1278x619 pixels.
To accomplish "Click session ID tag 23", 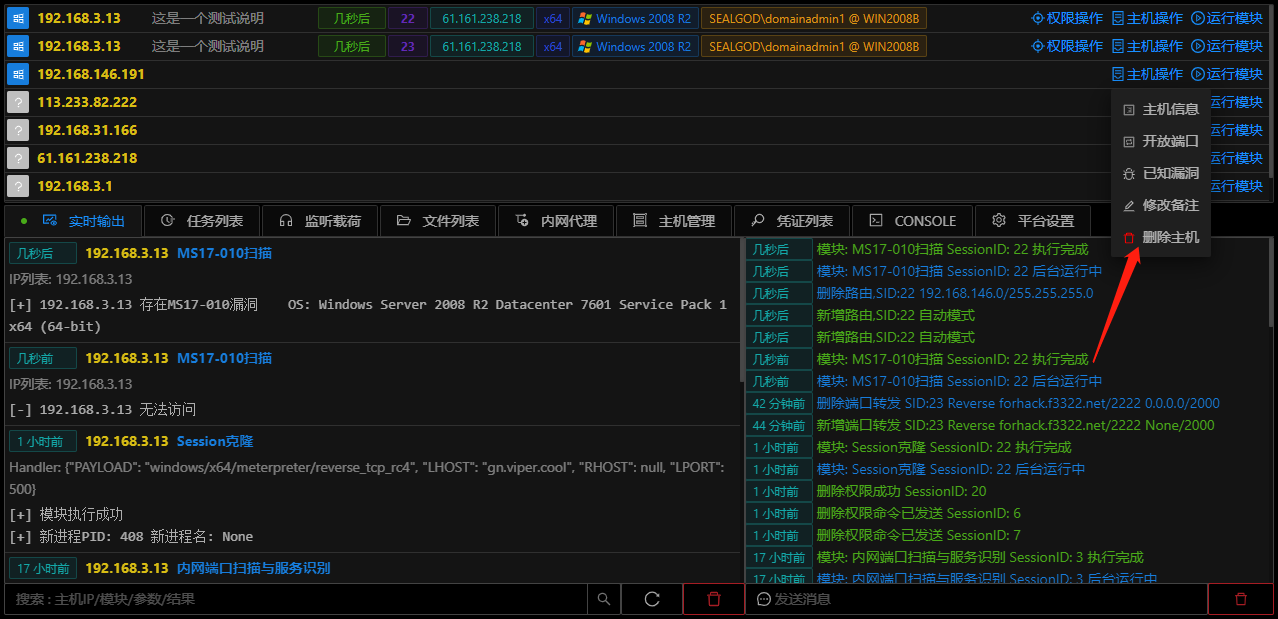I will pyautogui.click(x=407, y=46).
